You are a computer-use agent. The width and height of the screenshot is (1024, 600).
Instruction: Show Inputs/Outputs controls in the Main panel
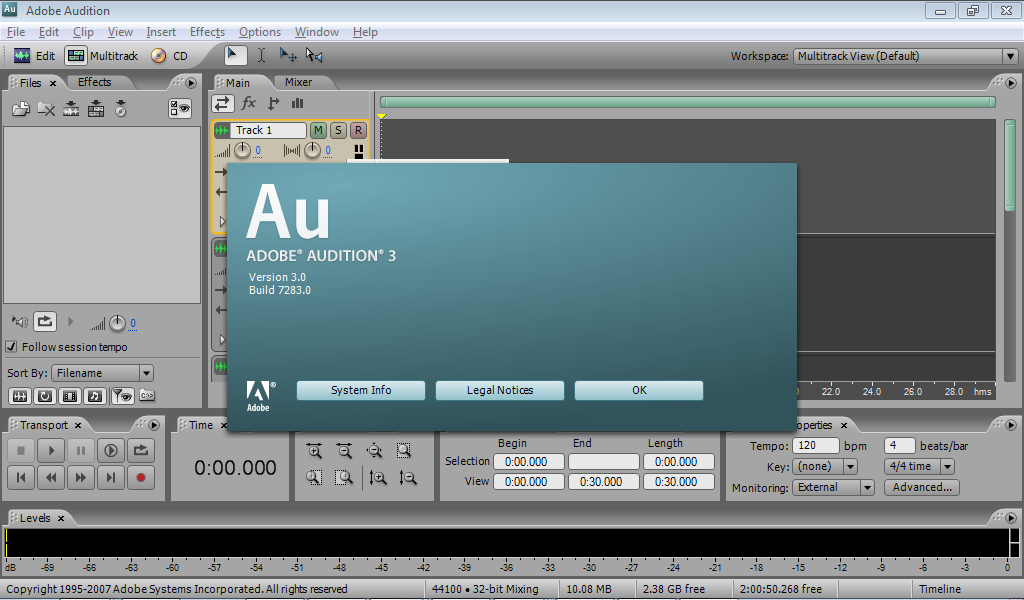222,103
